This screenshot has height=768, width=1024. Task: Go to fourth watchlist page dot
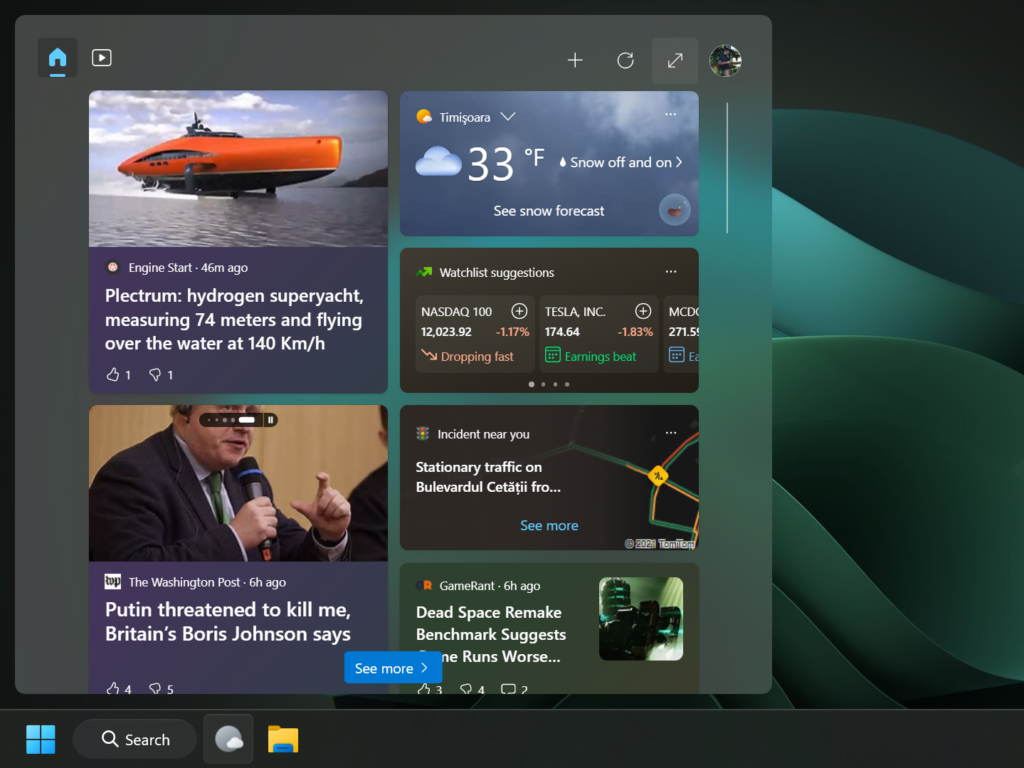pos(567,385)
